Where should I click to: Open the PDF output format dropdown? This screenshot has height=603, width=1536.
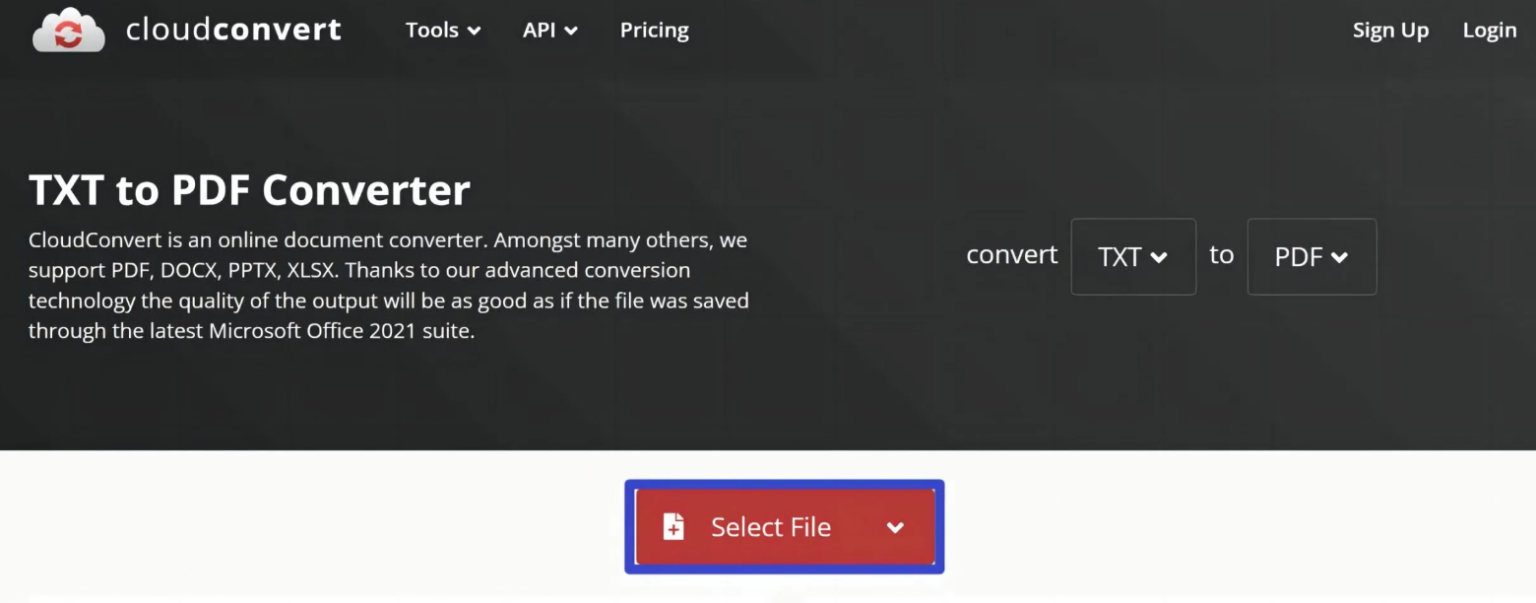point(1312,257)
